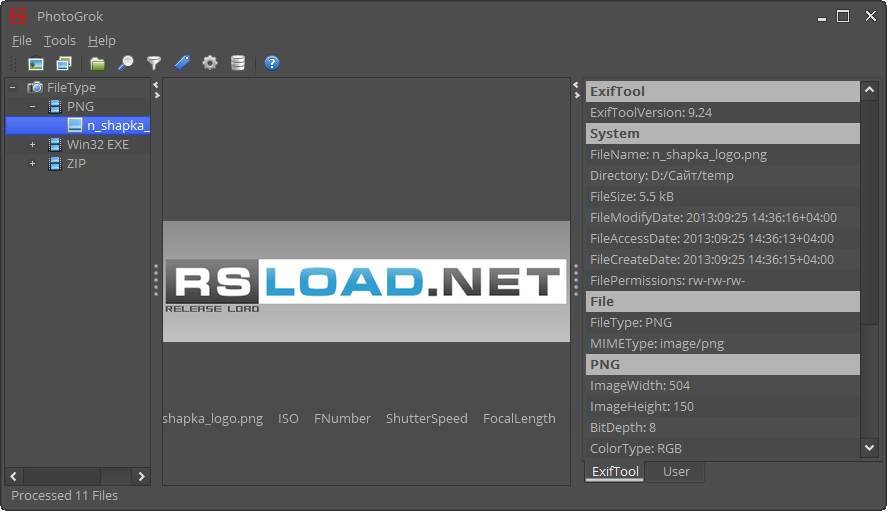The image size is (887, 511).
Task: Click the magnifying glass search icon
Action: point(125,63)
